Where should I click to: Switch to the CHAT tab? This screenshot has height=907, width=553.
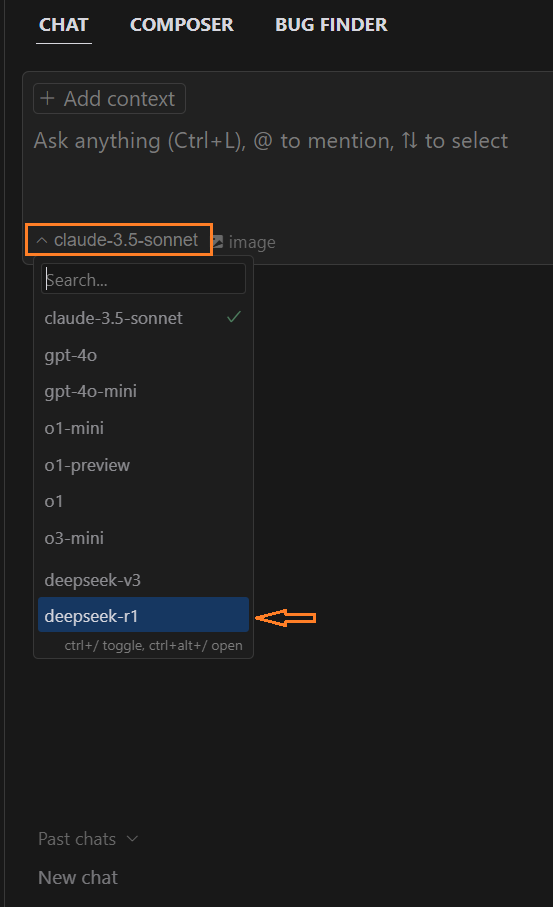pyautogui.click(x=64, y=25)
